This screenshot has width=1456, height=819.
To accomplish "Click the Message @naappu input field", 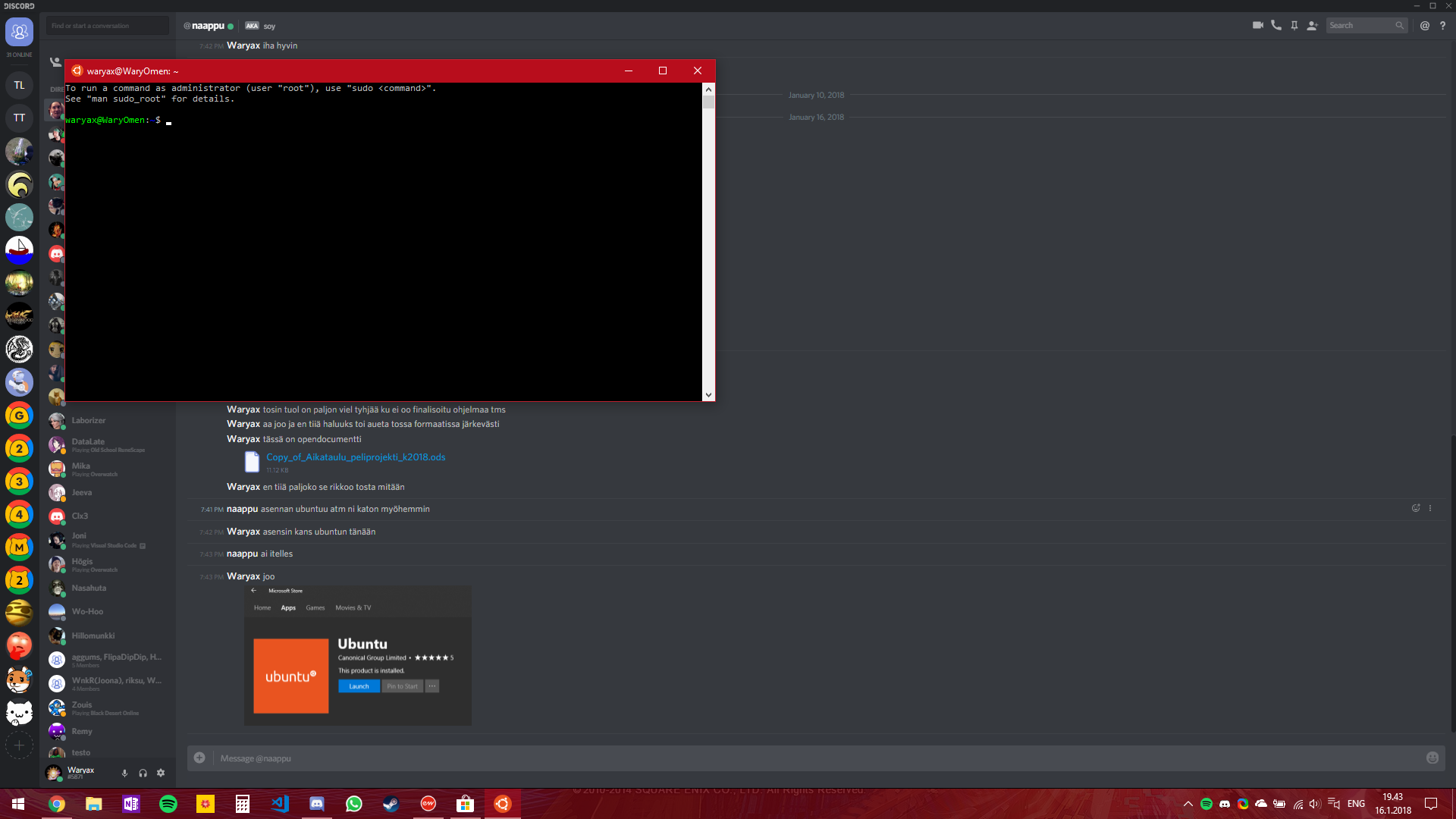I will pos(758,758).
